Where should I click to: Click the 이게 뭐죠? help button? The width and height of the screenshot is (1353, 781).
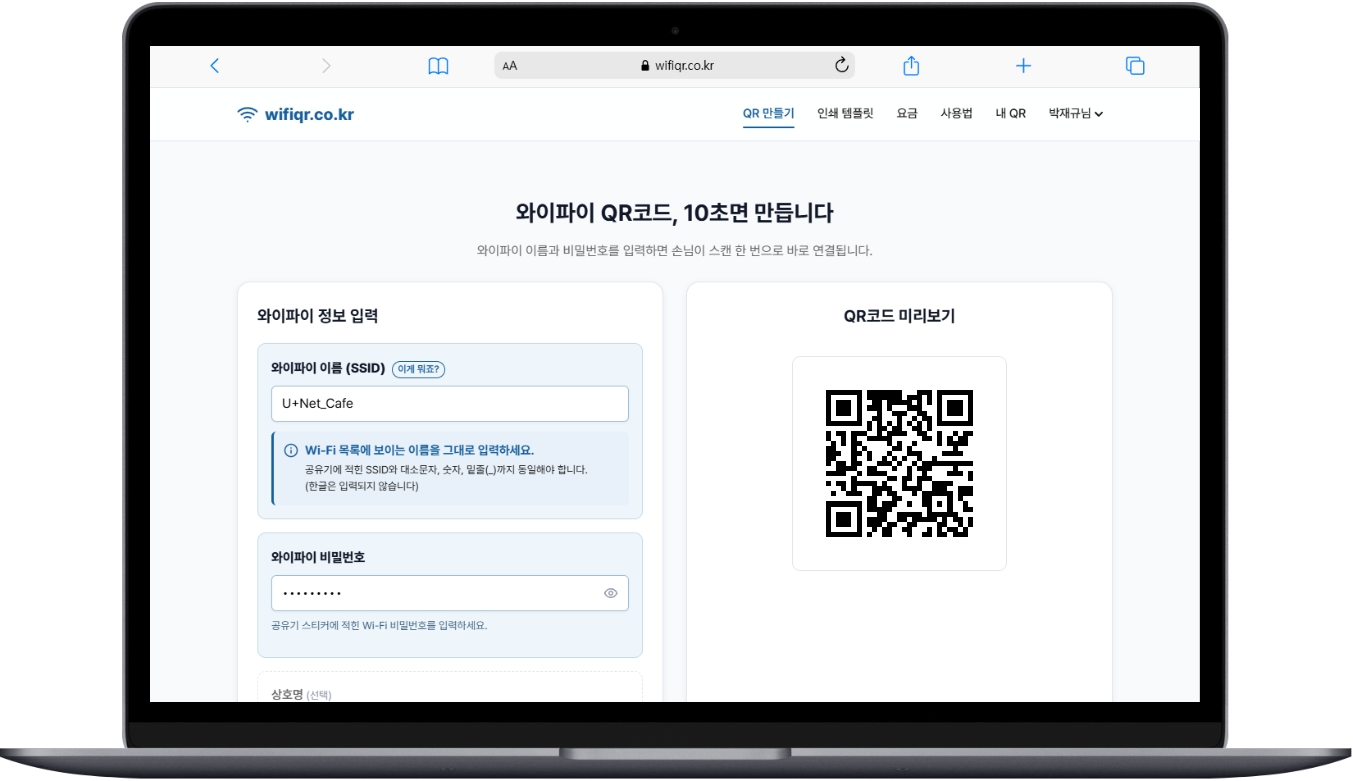click(419, 369)
